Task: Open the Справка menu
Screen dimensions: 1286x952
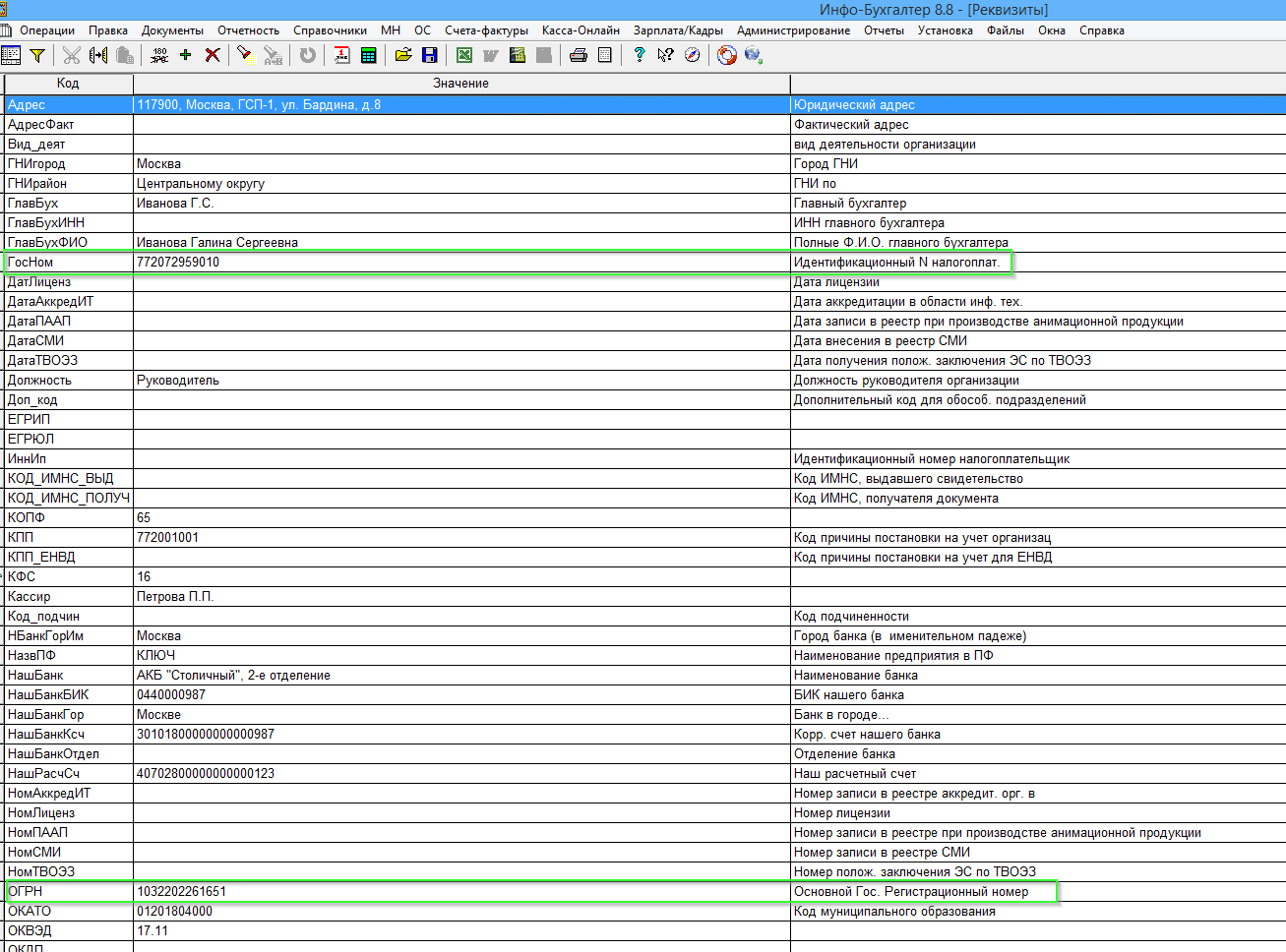Action: 1102,30
